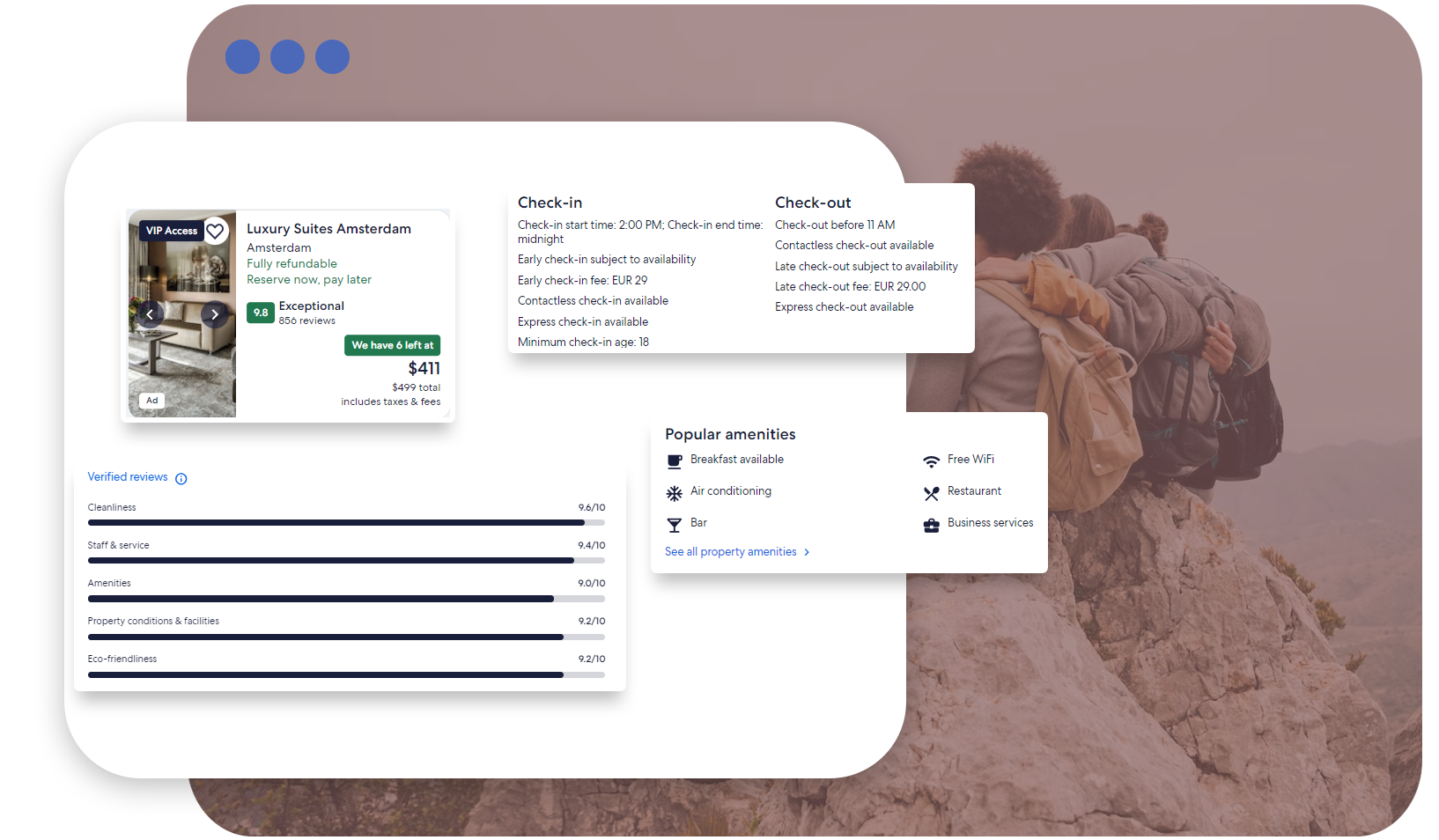
Task: Click the $411 price for Luxury Suites Amsterdam
Action: 424,368
